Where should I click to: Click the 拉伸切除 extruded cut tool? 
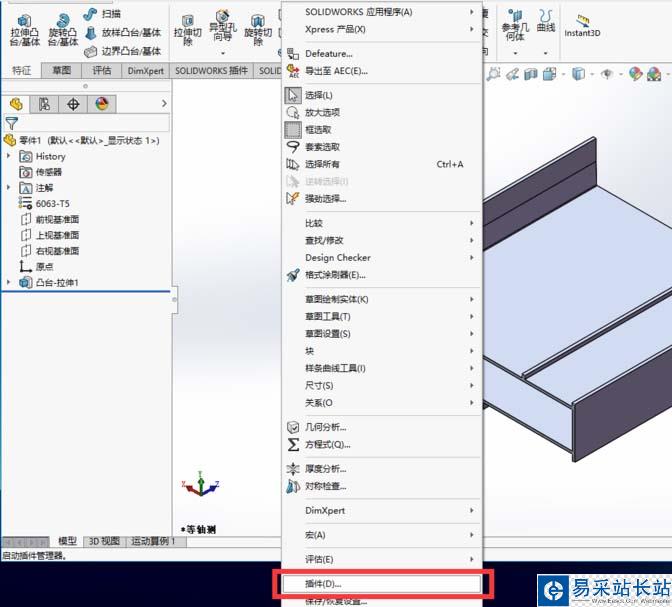[x=187, y=31]
